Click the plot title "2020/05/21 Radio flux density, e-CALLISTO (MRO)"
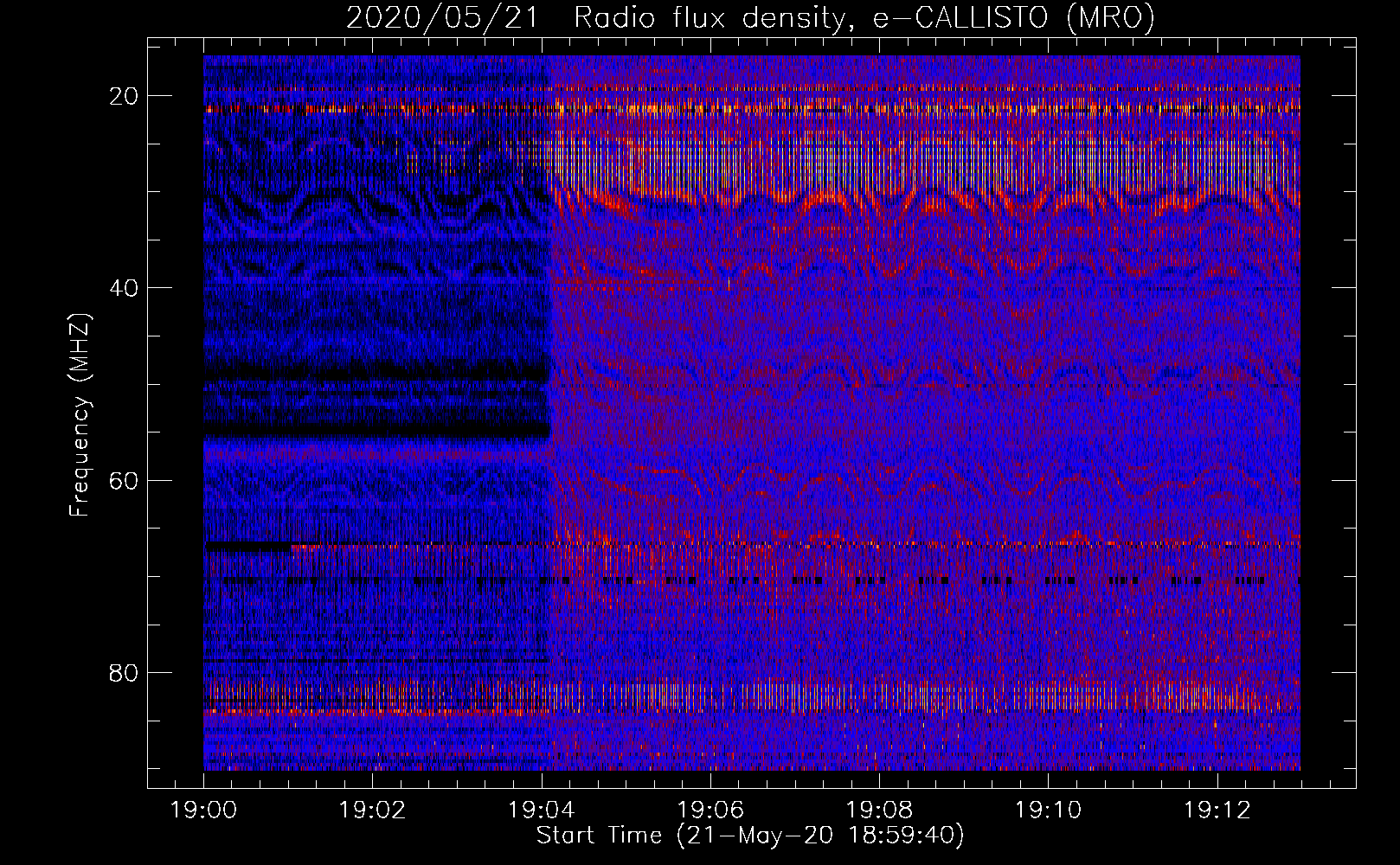The image size is (1400, 865). pos(750,16)
